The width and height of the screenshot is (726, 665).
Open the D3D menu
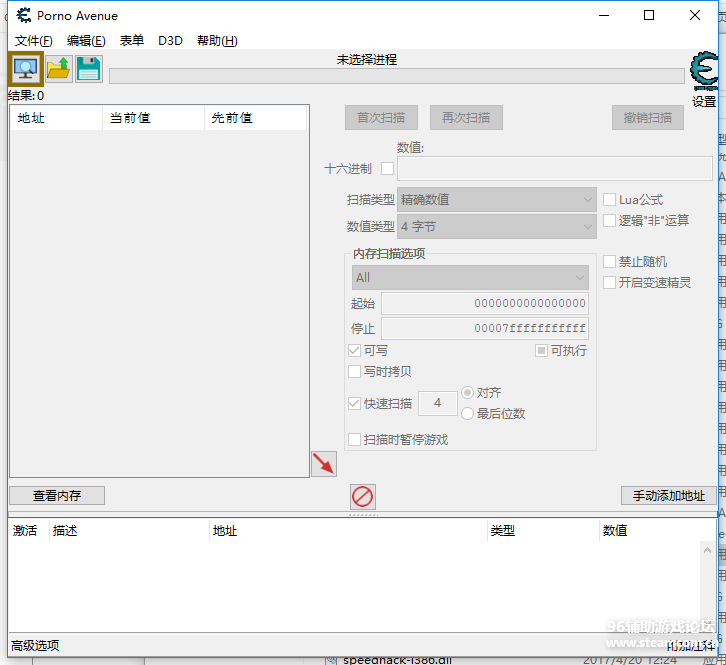pyautogui.click(x=170, y=41)
